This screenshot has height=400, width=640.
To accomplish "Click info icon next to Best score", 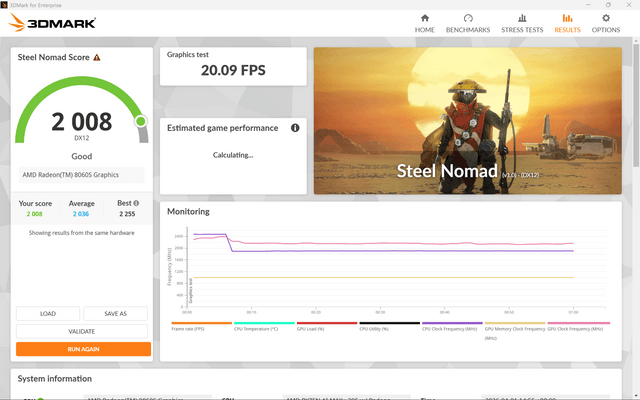I will click(136, 203).
